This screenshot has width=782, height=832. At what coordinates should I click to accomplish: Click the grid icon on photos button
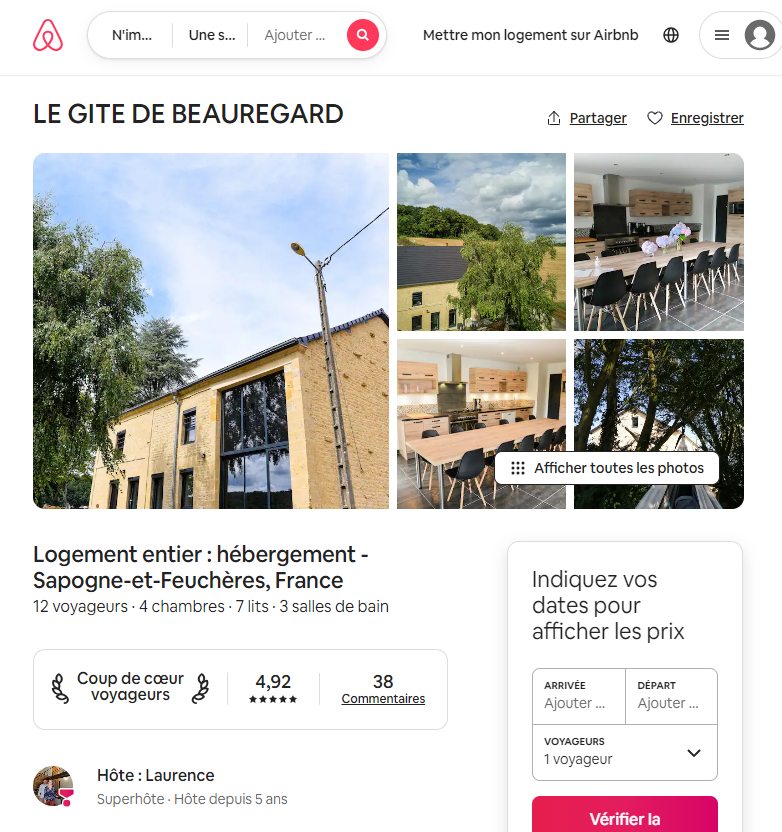pos(518,468)
